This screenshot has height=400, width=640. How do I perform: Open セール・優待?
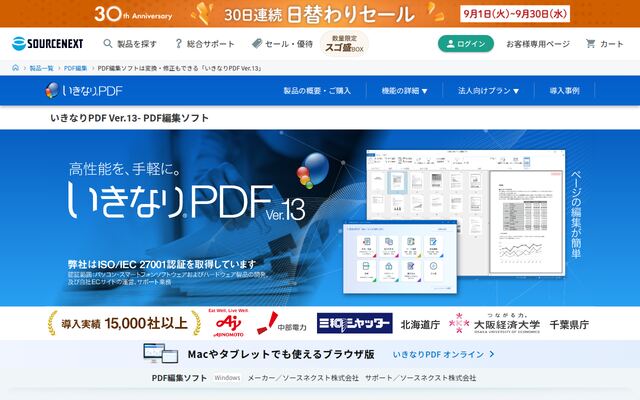pos(289,44)
